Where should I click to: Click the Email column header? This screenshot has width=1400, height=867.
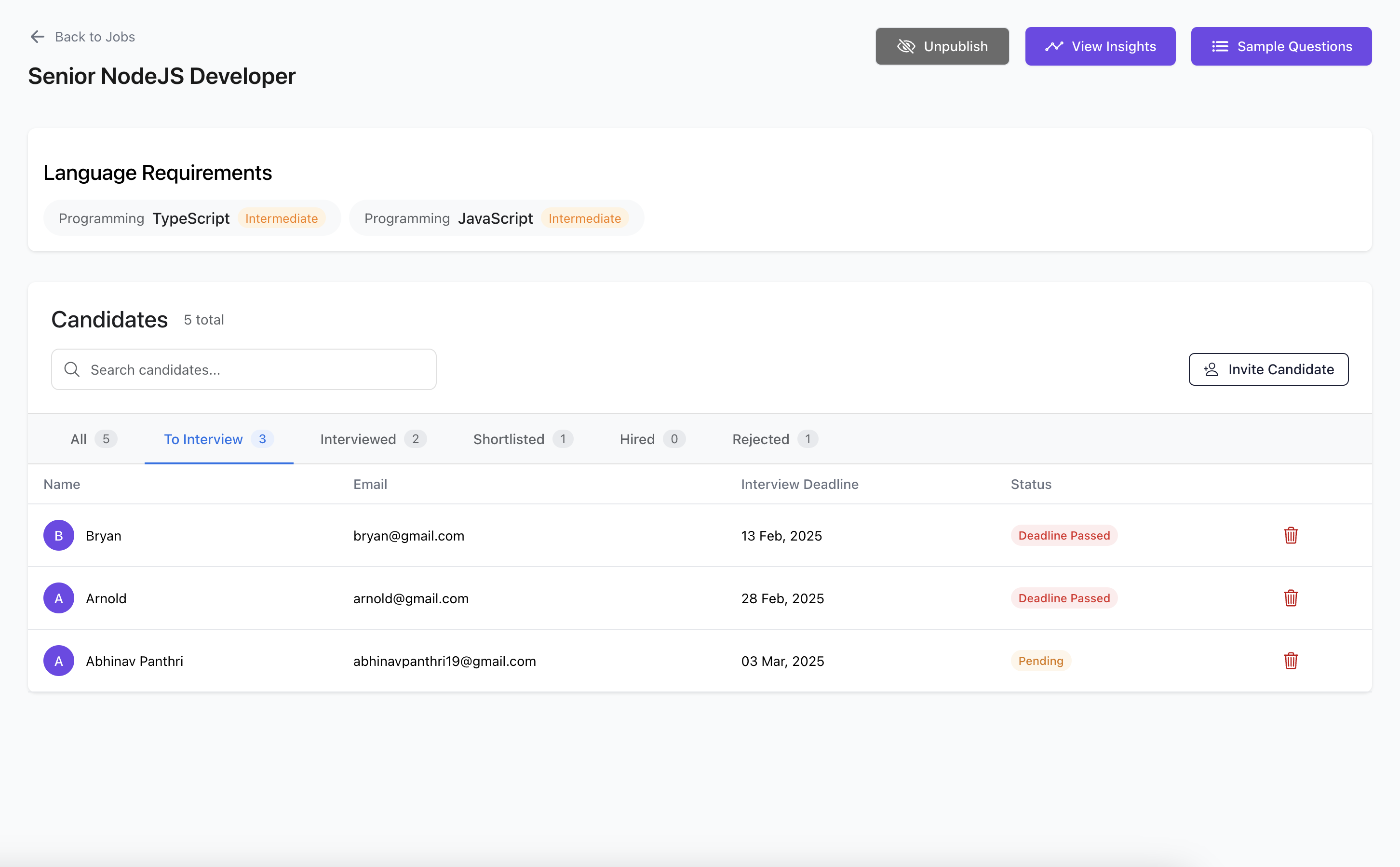coord(370,485)
